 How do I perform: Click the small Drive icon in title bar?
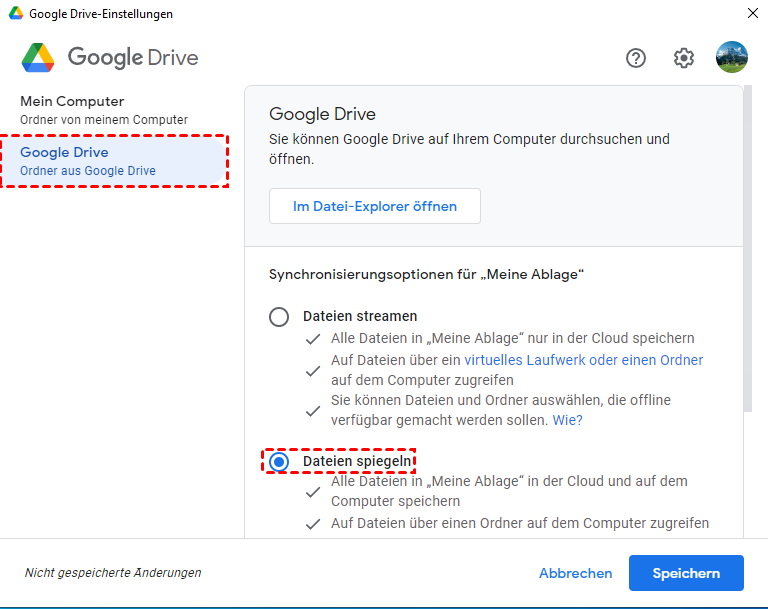point(14,14)
